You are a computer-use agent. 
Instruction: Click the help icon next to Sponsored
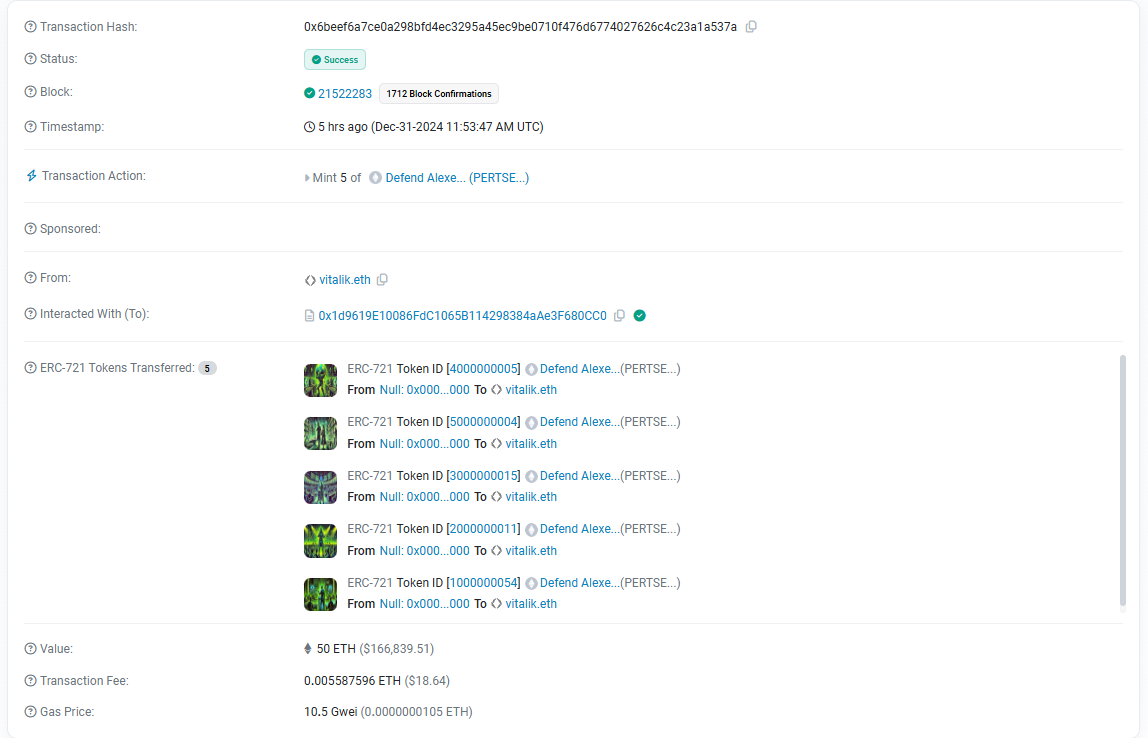[30, 228]
